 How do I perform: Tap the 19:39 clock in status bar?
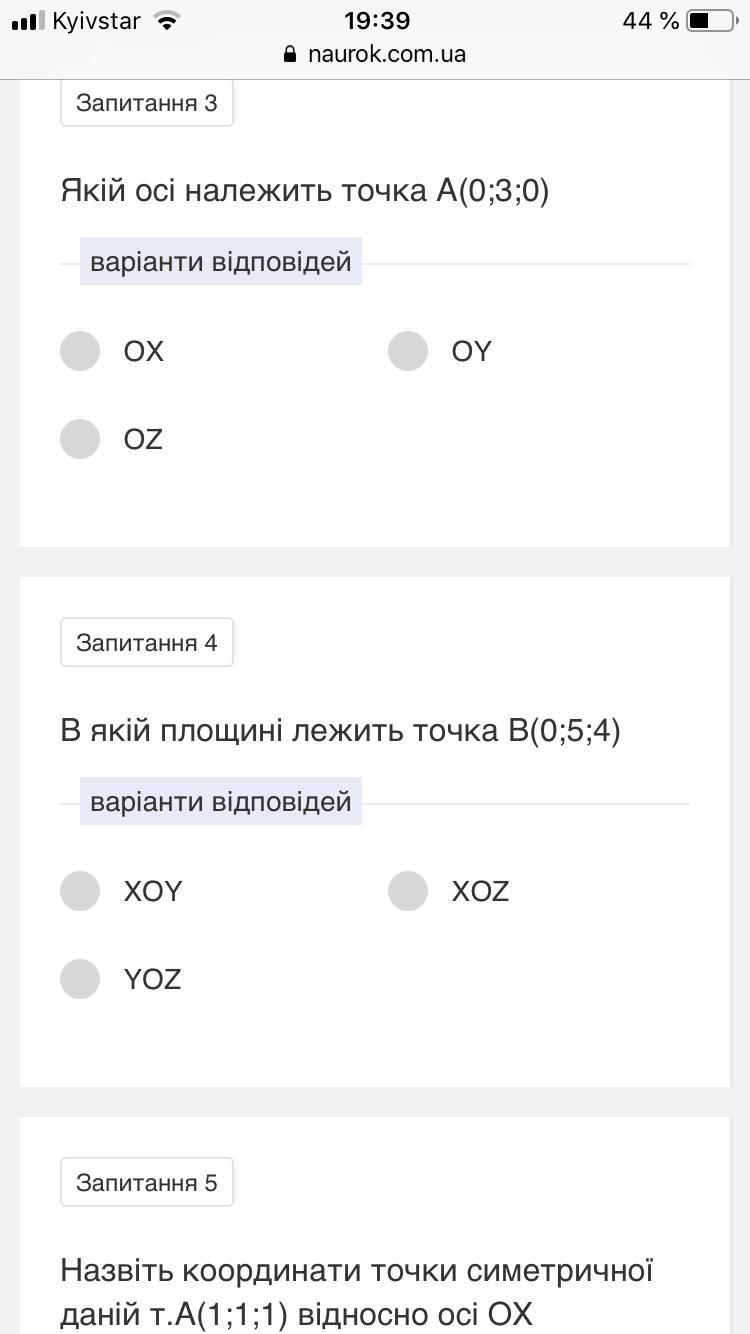click(x=376, y=21)
